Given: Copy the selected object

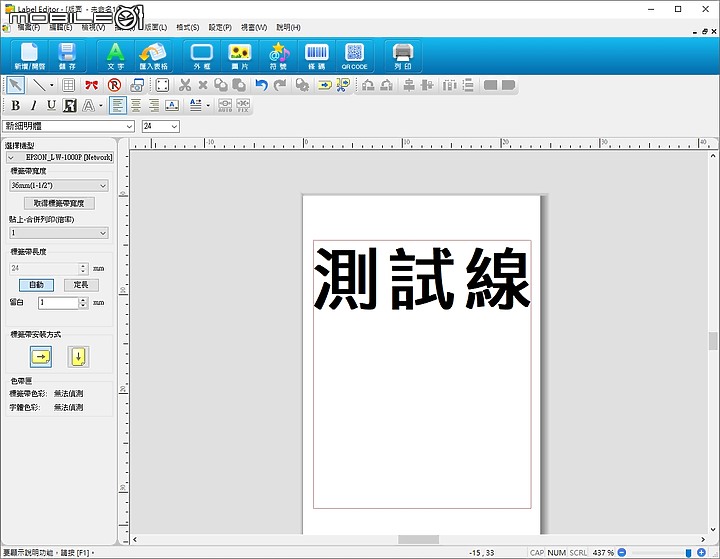Looking at the screenshot, I should coord(221,85).
